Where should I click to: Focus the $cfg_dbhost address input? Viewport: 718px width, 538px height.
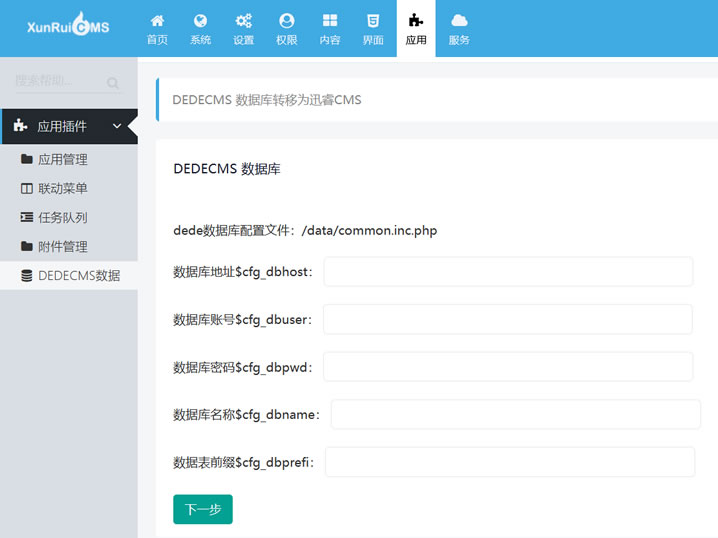(x=508, y=272)
